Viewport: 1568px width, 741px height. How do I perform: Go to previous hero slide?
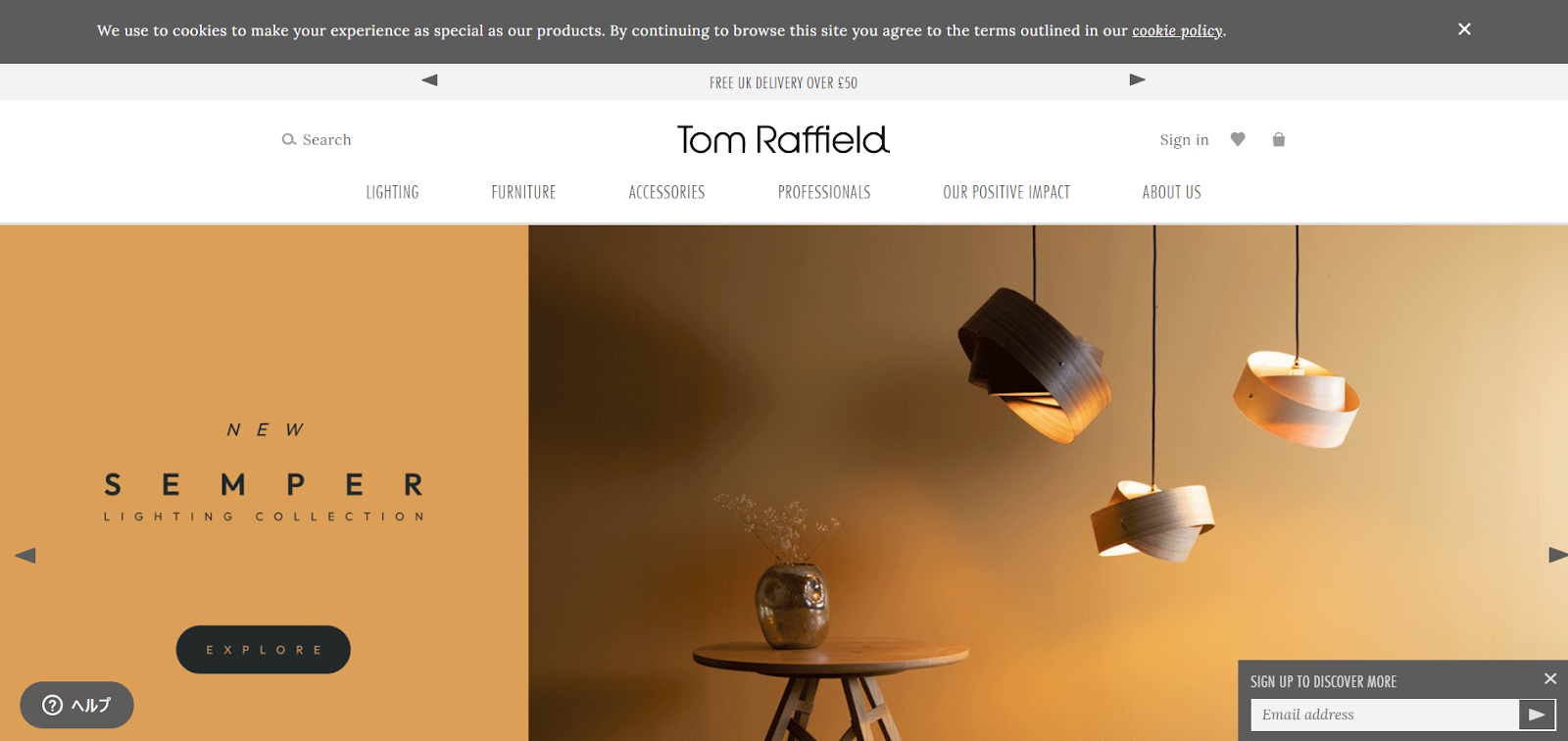pos(25,555)
